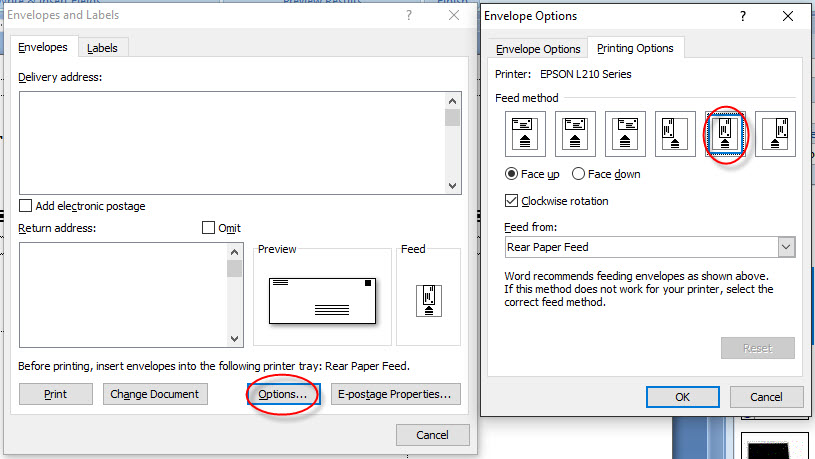815x459 pixels.
Task: Click the 'Before printing, insert envelopes' message
Action: point(214,366)
